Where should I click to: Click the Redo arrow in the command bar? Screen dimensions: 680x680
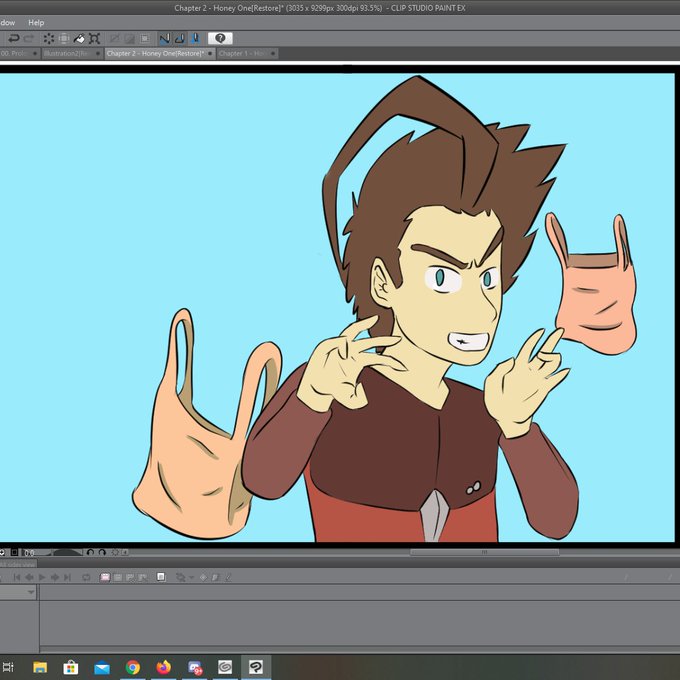(29, 39)
